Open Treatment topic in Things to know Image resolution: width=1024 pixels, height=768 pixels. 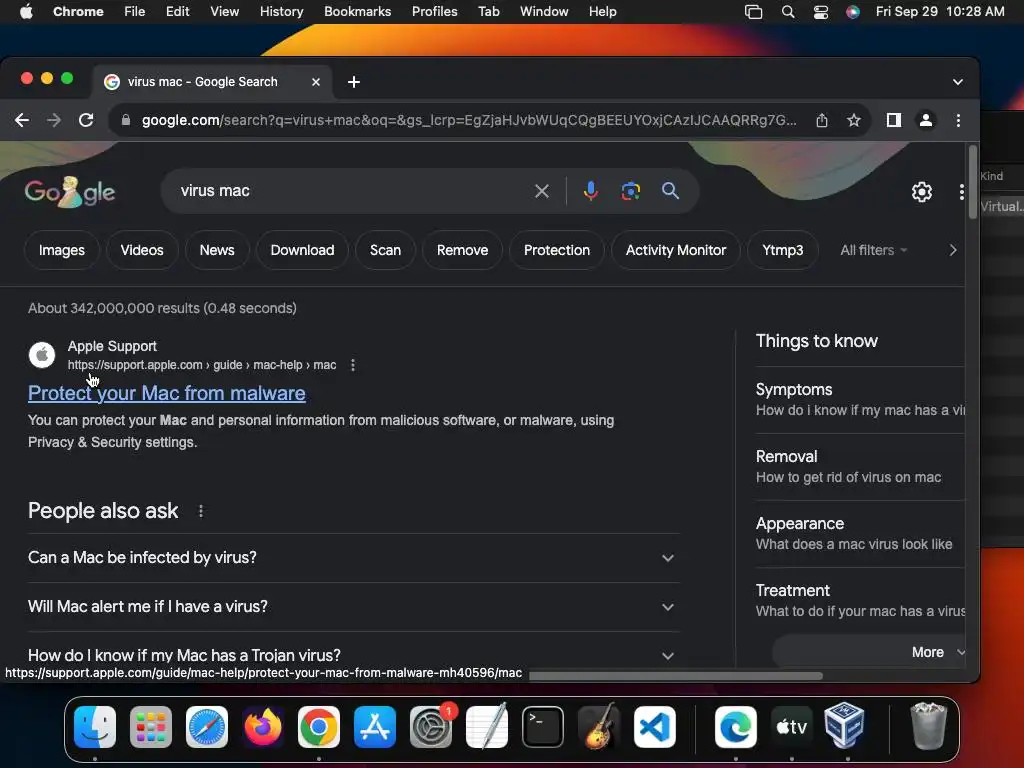tap(860, 600)
